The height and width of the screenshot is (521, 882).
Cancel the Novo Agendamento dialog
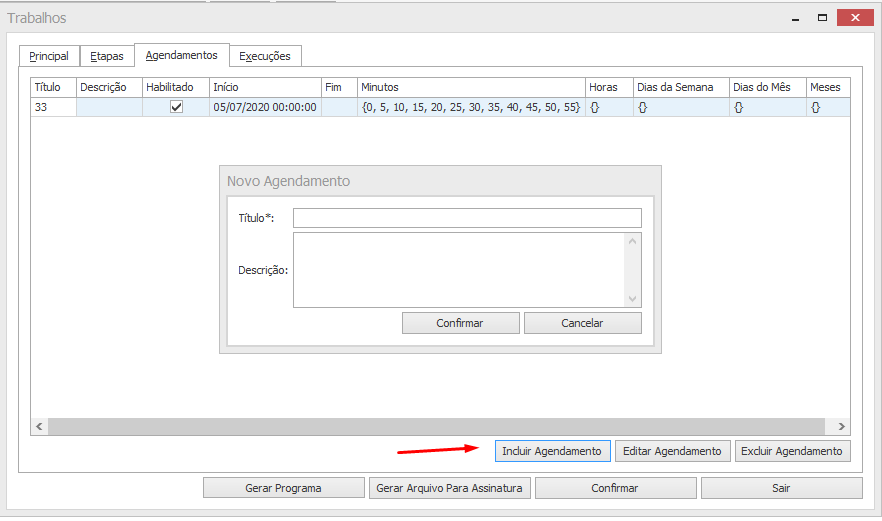tap(582, 323)
